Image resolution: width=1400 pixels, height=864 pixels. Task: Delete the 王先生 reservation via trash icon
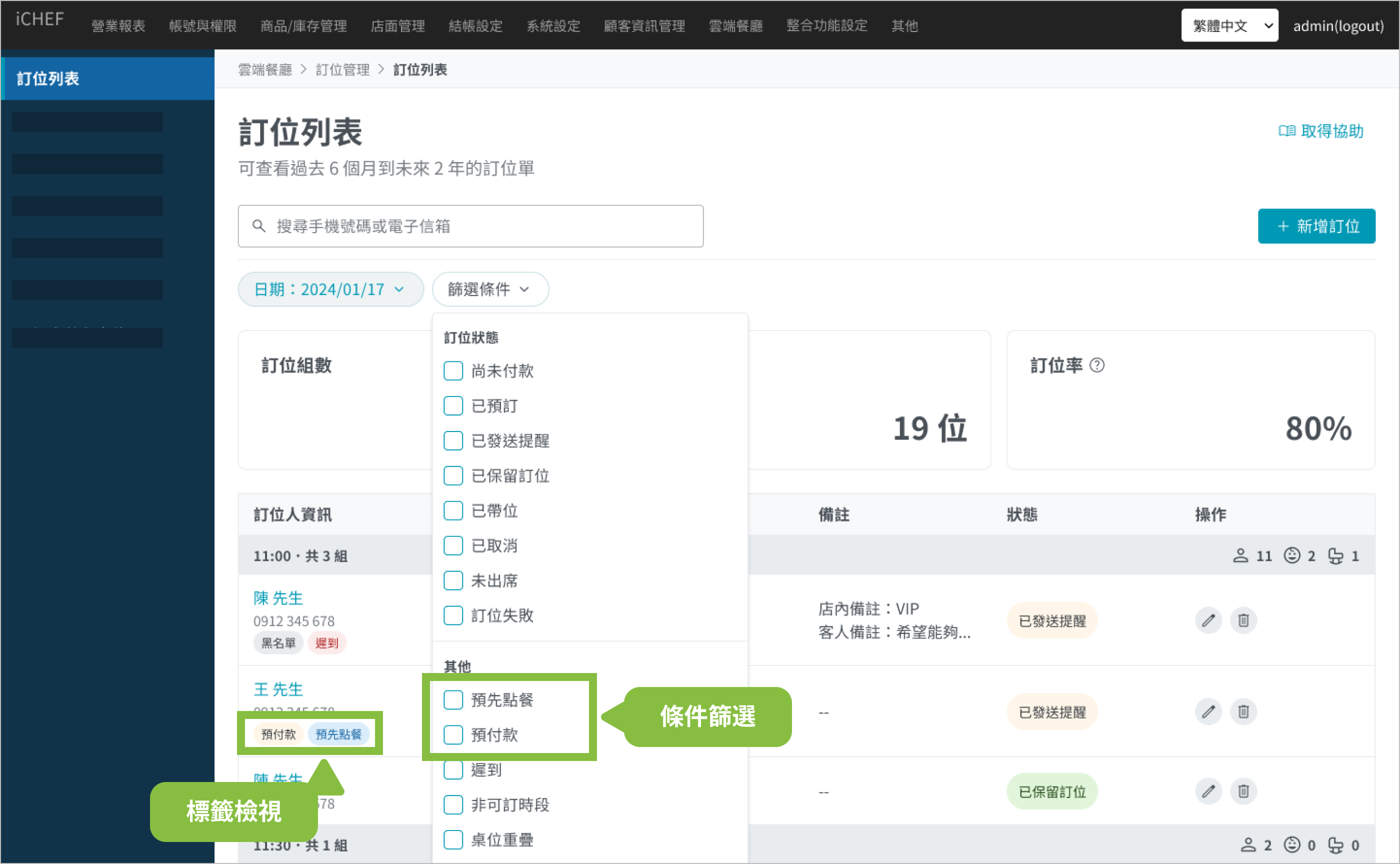[1243, 712]
